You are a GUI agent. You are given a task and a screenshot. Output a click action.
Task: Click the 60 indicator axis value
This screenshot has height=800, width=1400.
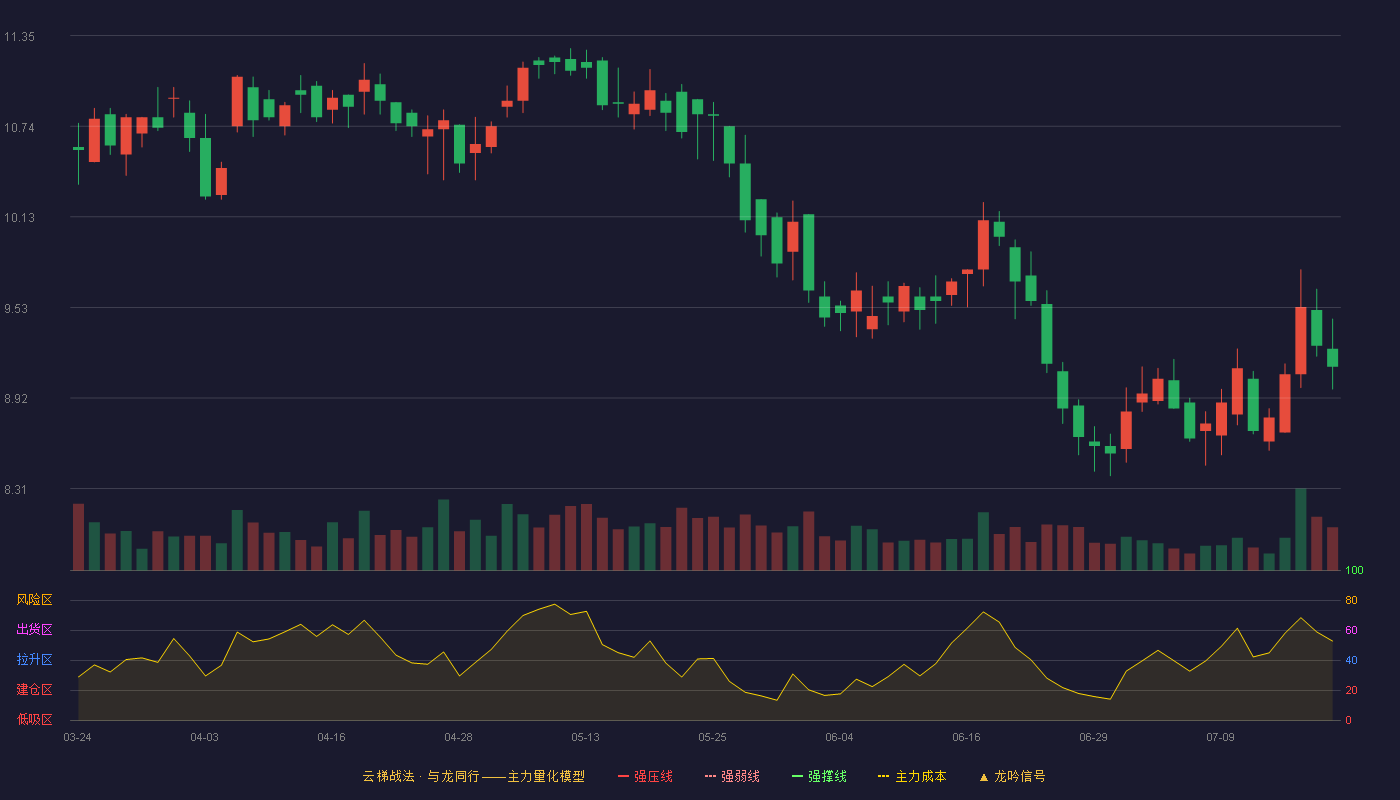coord(1351,630)
